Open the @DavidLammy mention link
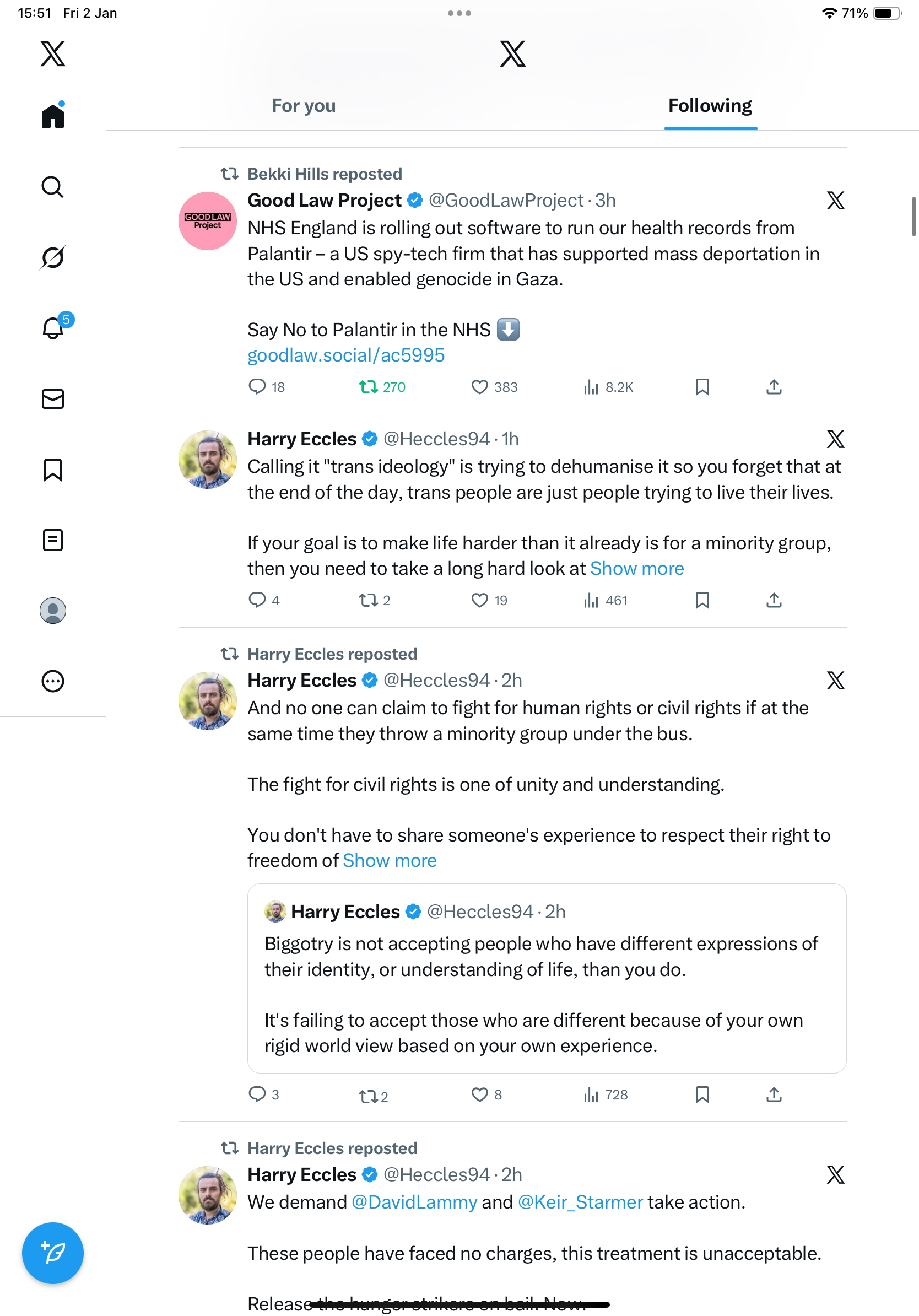Screen dimensions: 919x1316 (x=414, y=1202)
